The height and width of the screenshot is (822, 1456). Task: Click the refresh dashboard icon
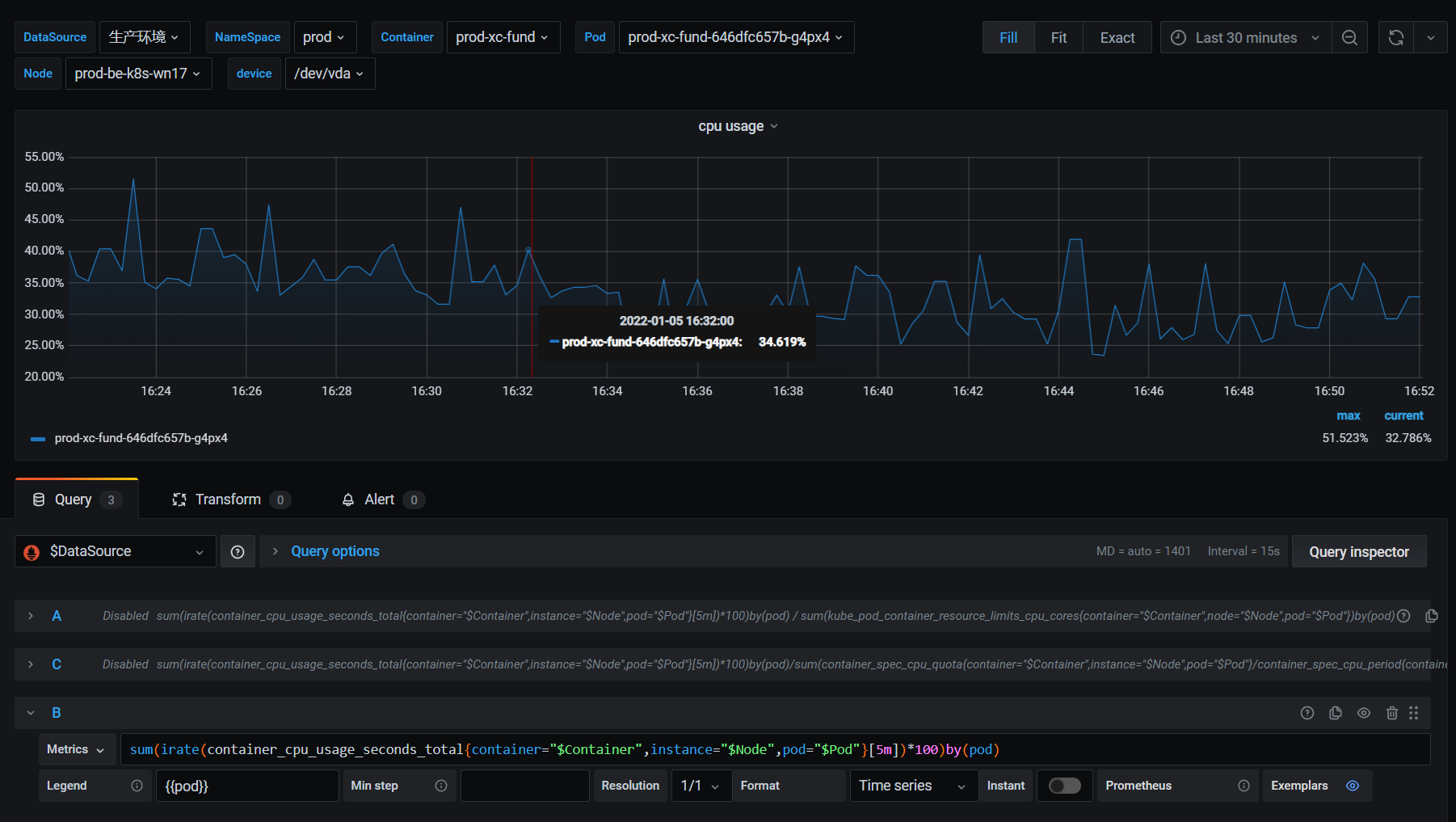click(x=1395, y=38)
